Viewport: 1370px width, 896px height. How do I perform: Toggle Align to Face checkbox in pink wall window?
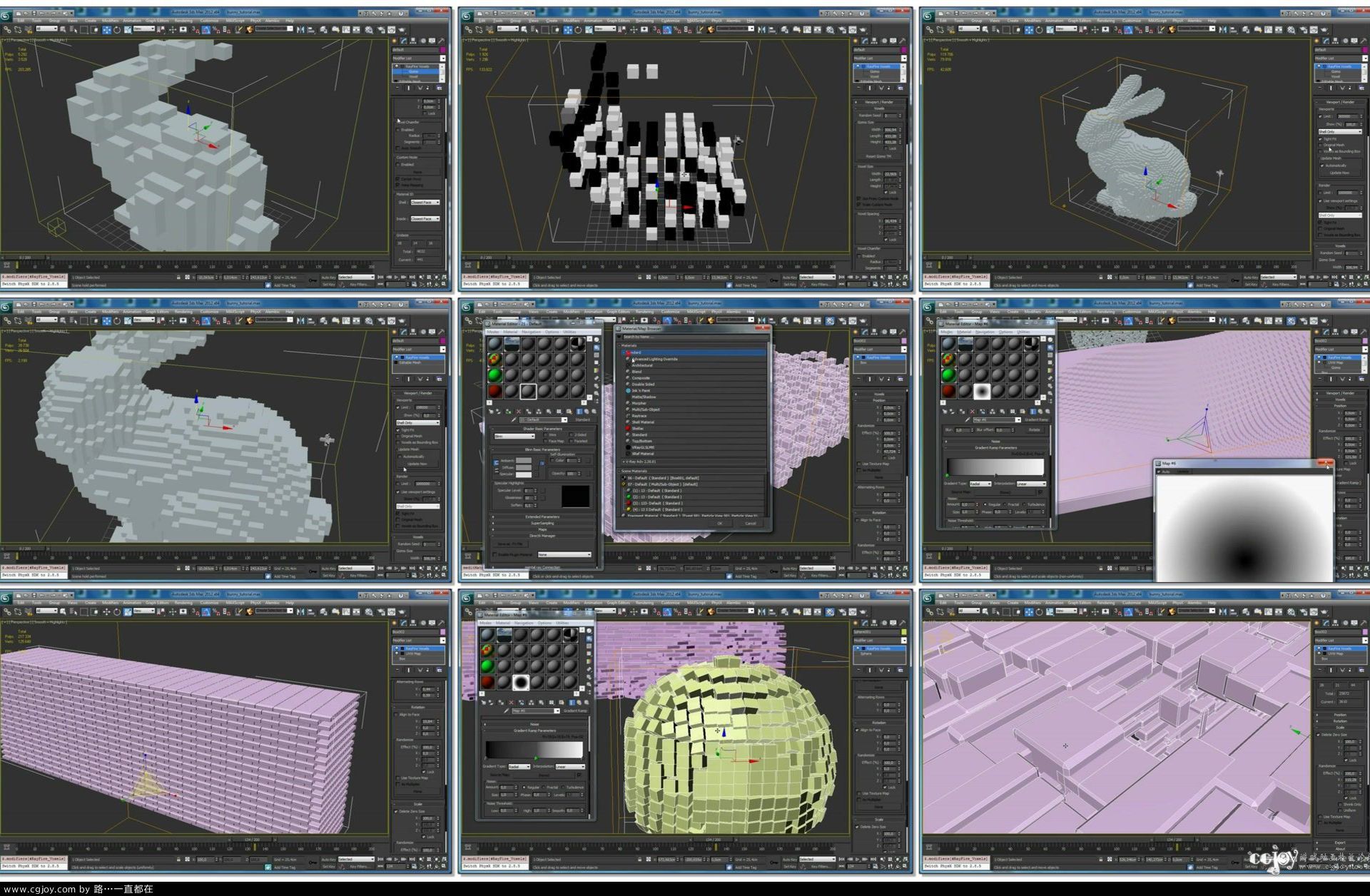(396, 714)
